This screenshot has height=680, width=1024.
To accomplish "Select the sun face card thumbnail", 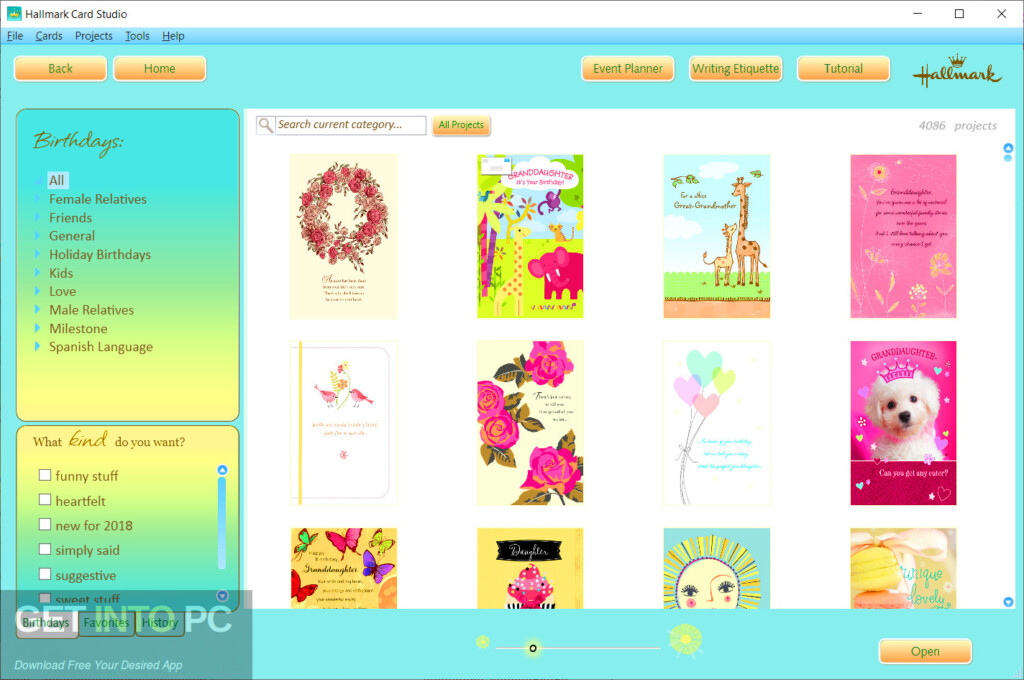I will [716, 568].
